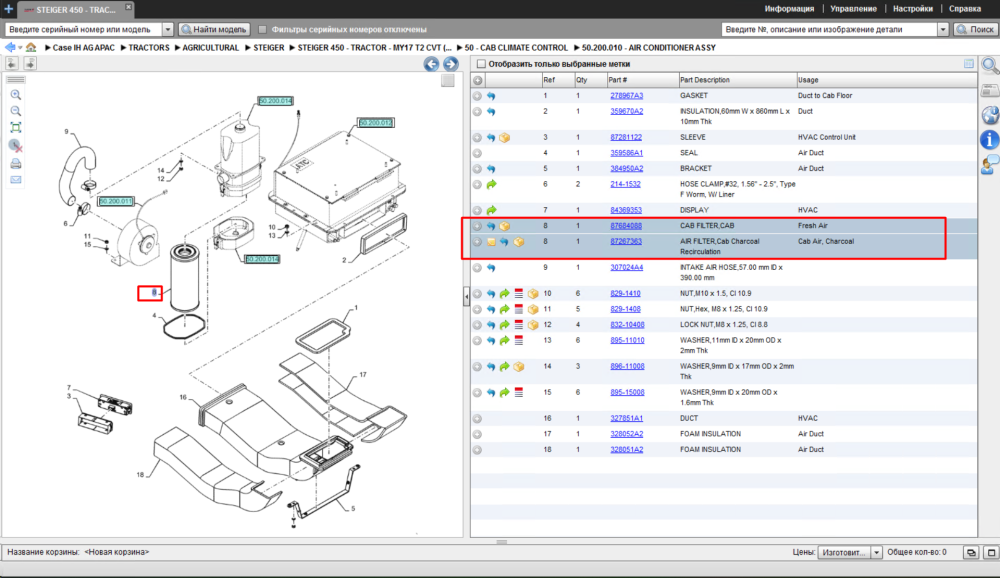This screenshot has height=578, width=1000.
Task: Click the home icon in breadcrumb
Action: (x=31, y=47)
